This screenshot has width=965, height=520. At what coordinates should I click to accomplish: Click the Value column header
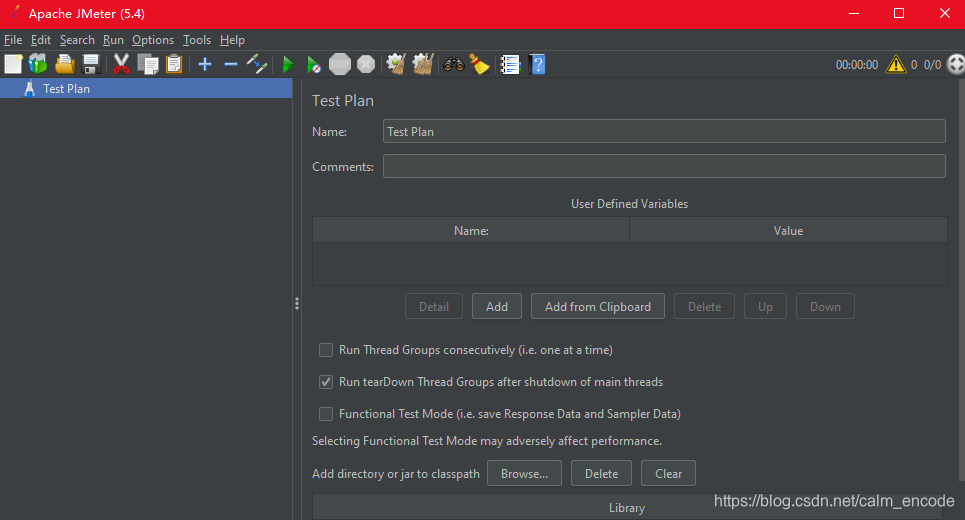[788, 230]
